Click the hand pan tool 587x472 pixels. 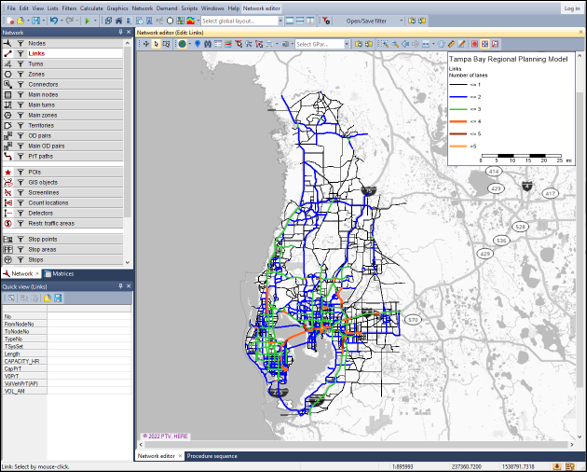(441, 44)
